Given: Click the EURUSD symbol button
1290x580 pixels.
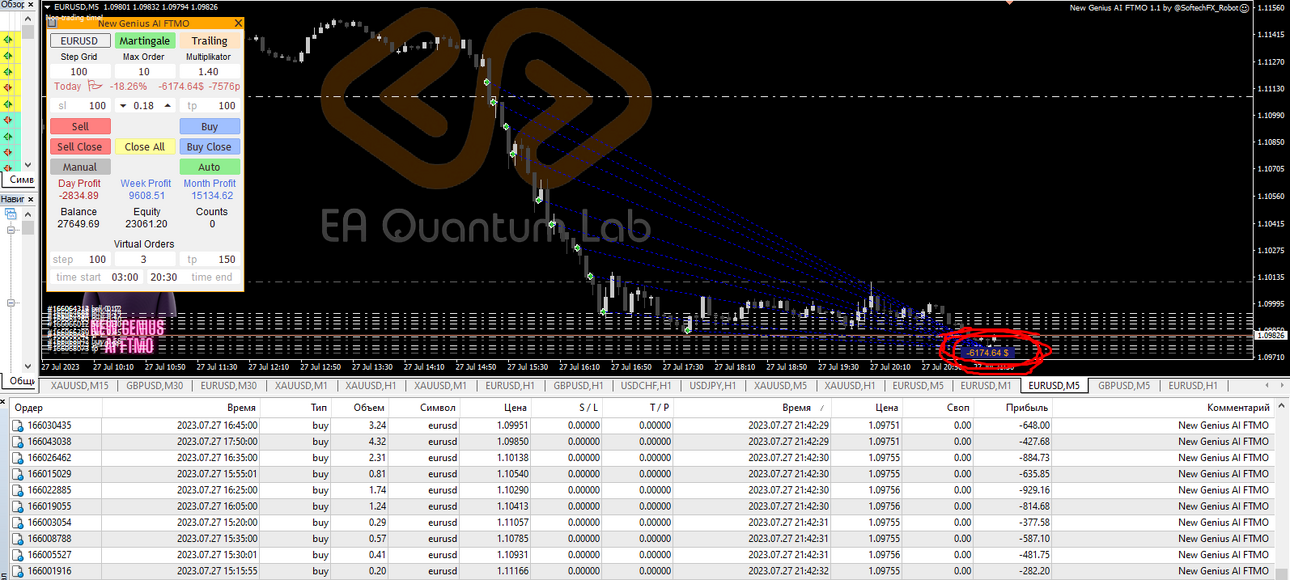Looking at the screenshot, I should click(x=80, y=41).
